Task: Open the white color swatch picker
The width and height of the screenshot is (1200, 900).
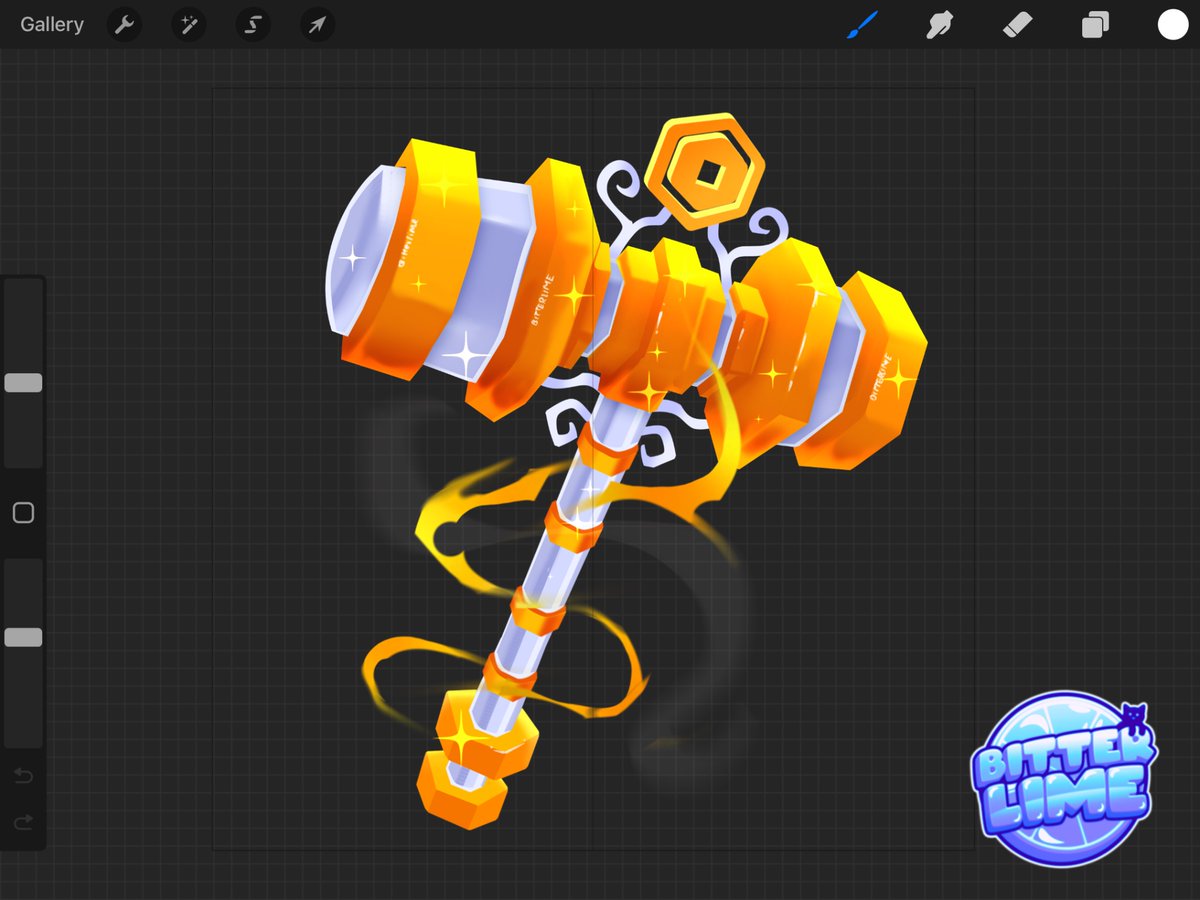Action: pos(1173,25)
